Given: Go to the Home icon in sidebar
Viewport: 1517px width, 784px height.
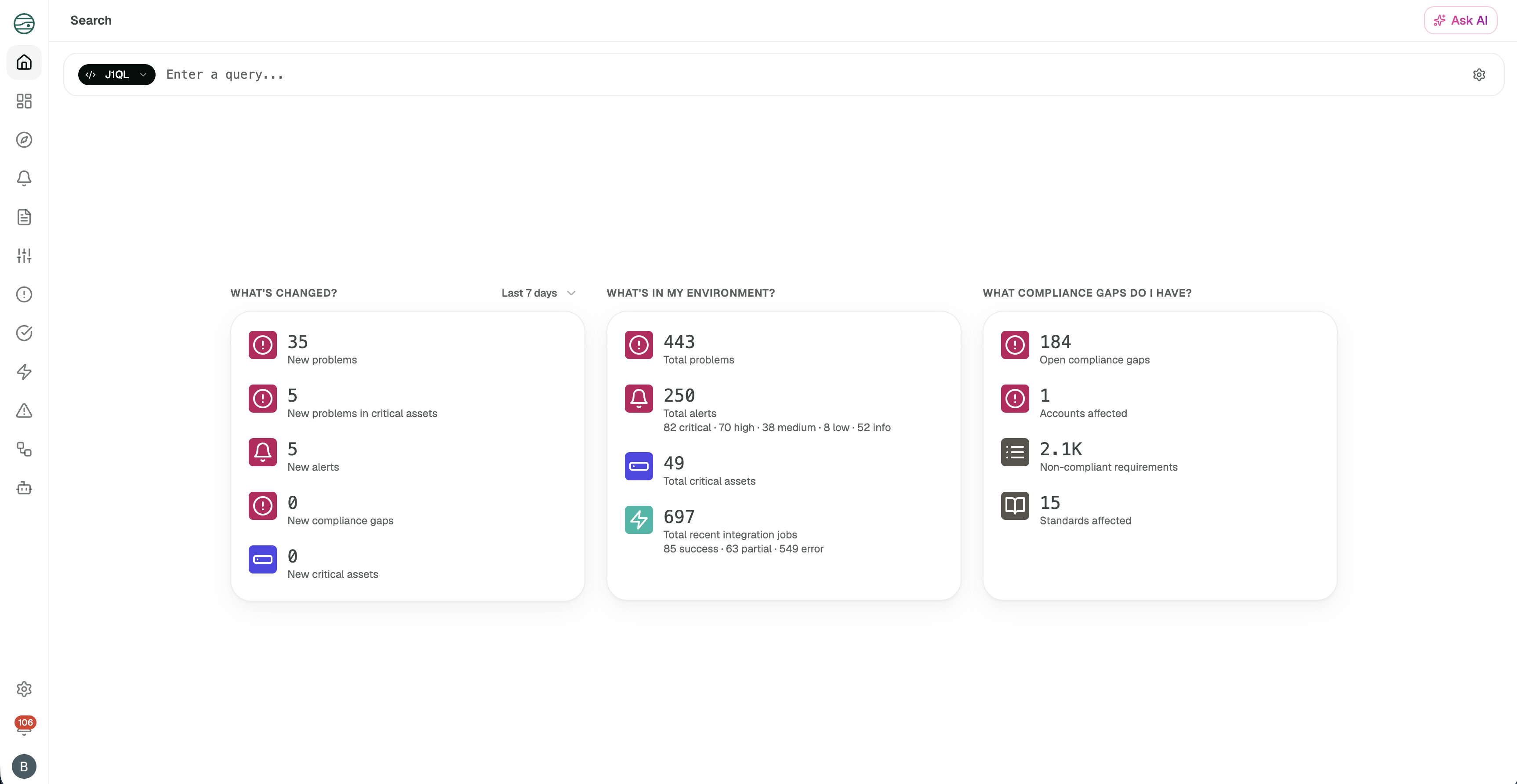Looking at the screenshot, I should coord(24,62).
